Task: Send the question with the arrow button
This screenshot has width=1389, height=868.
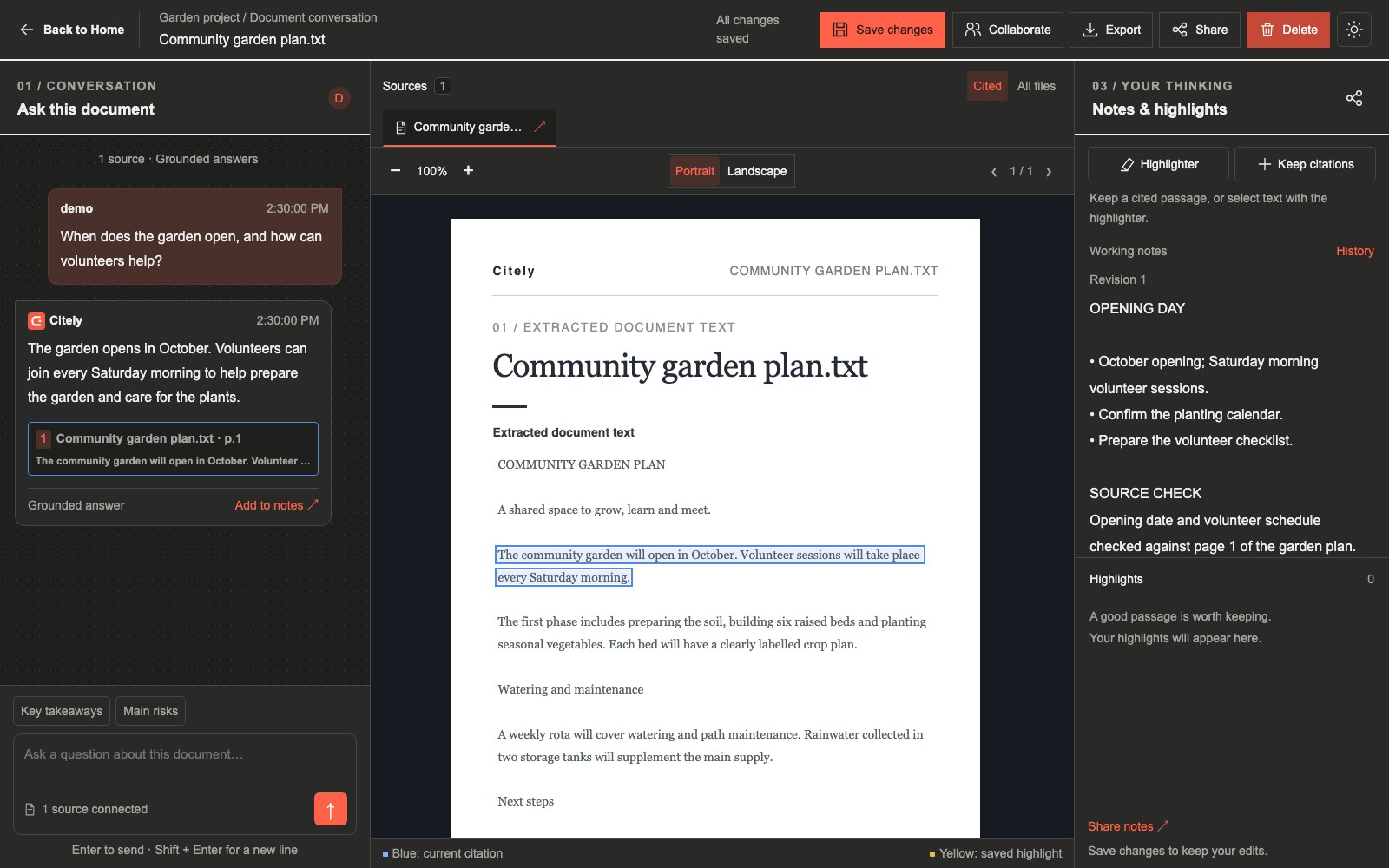Action: pos(331,809)
